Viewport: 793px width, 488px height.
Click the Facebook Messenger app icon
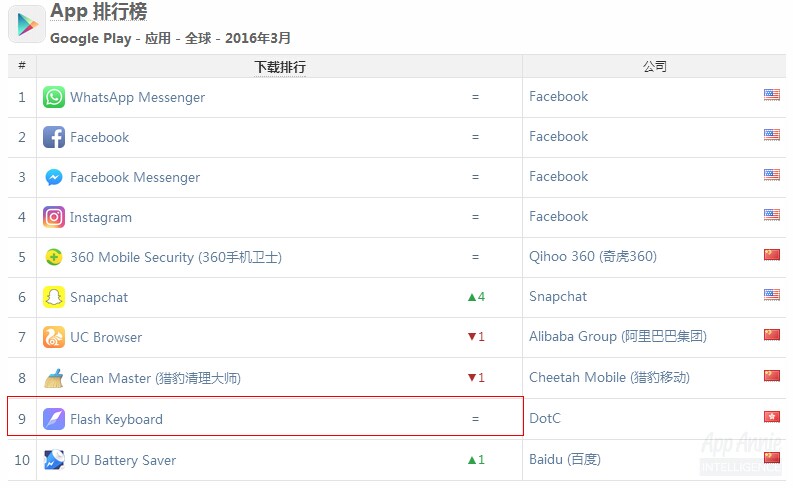click(54, 177)
